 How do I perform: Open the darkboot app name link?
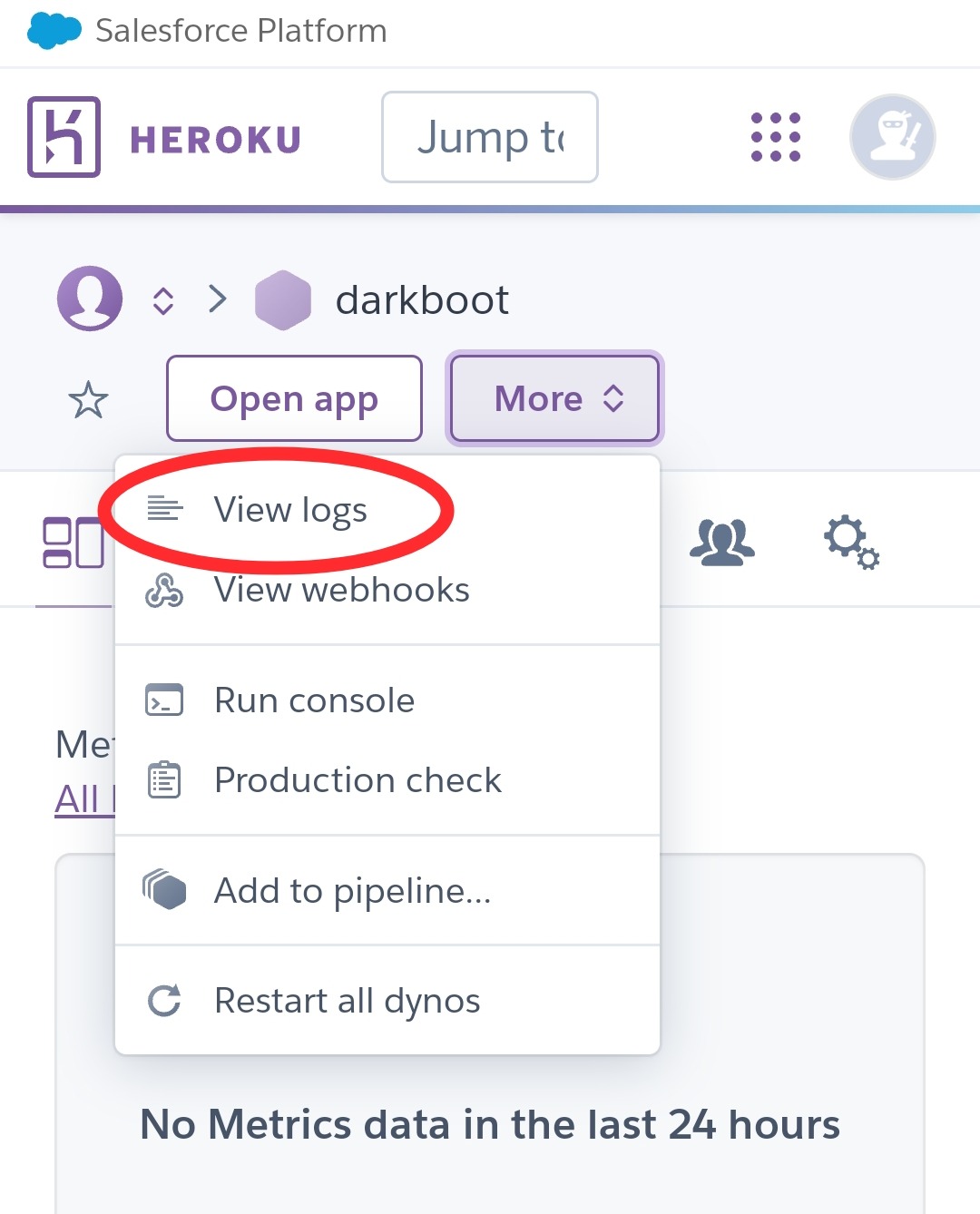click(x=422, y=300)
